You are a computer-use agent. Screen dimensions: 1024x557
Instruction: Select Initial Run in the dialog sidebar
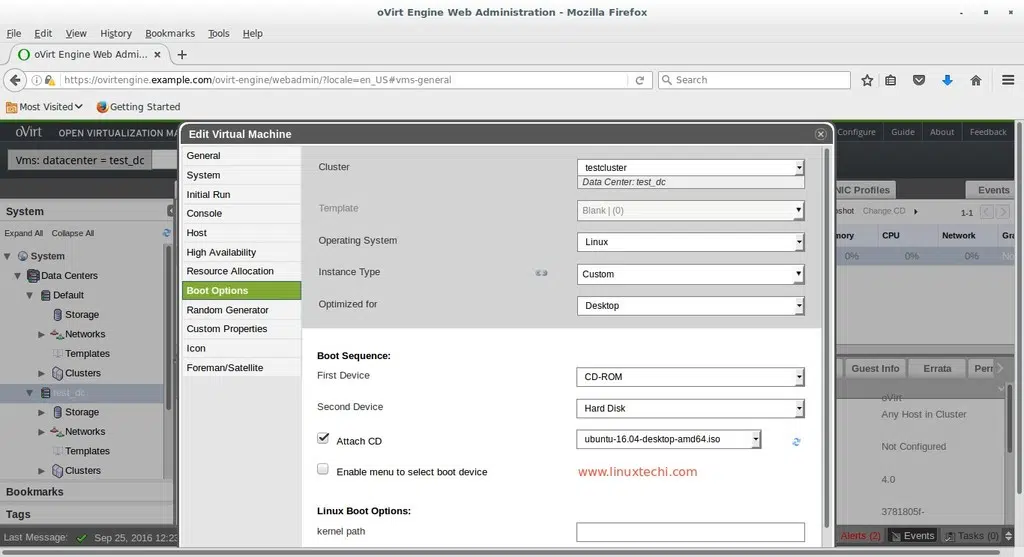242,195
